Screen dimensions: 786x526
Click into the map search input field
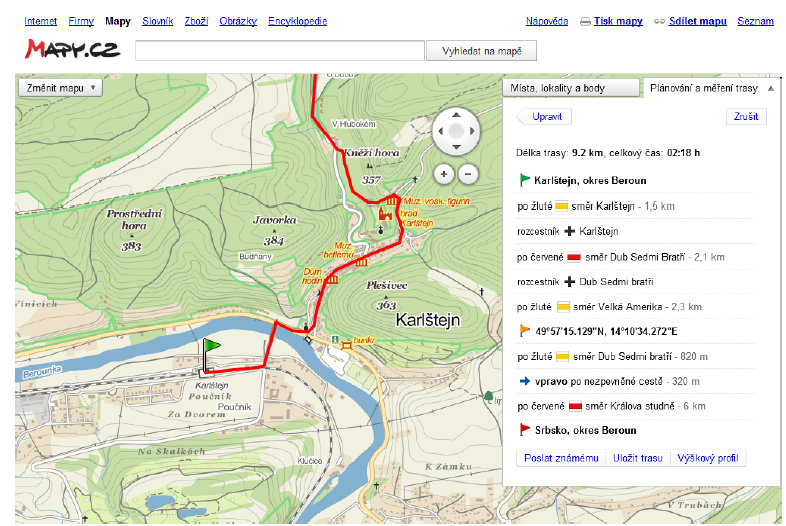[280, 51]
